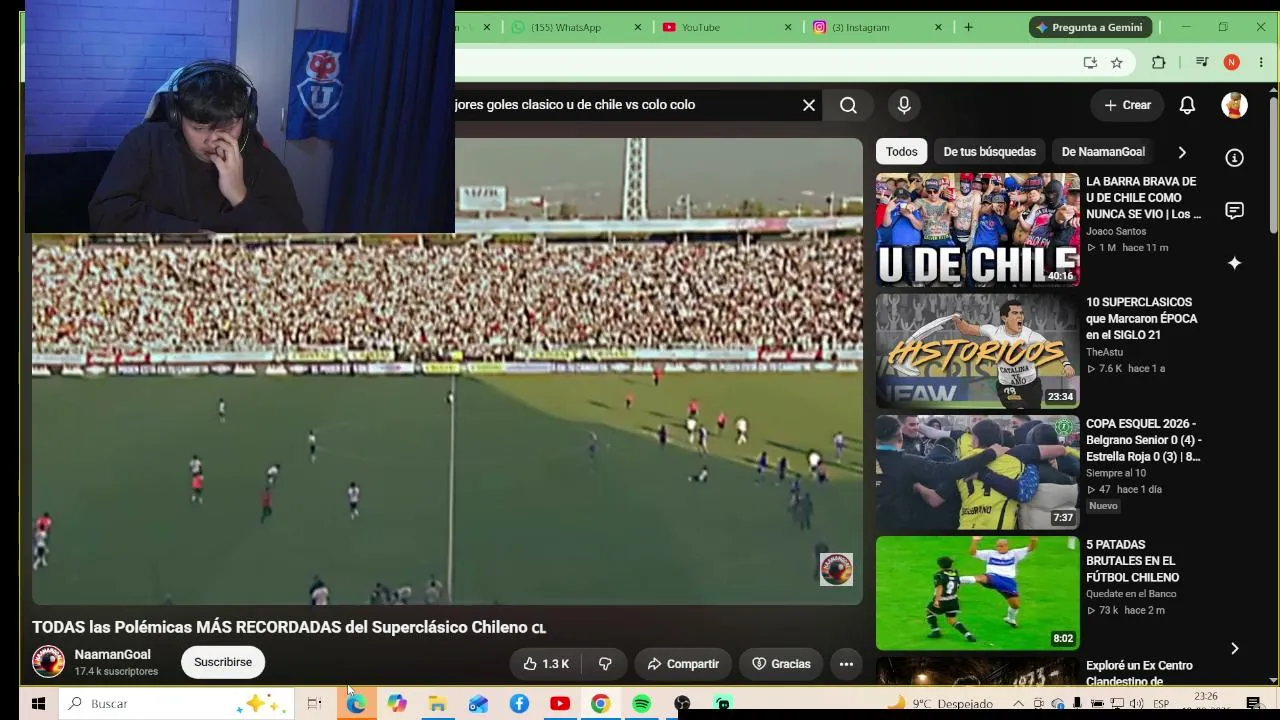Click the title 5 PATADAS BRUTALES EN EL FÚTBOL CHILENO
The width and height of the screenshot is (1280, 720).
(1133, 561)
